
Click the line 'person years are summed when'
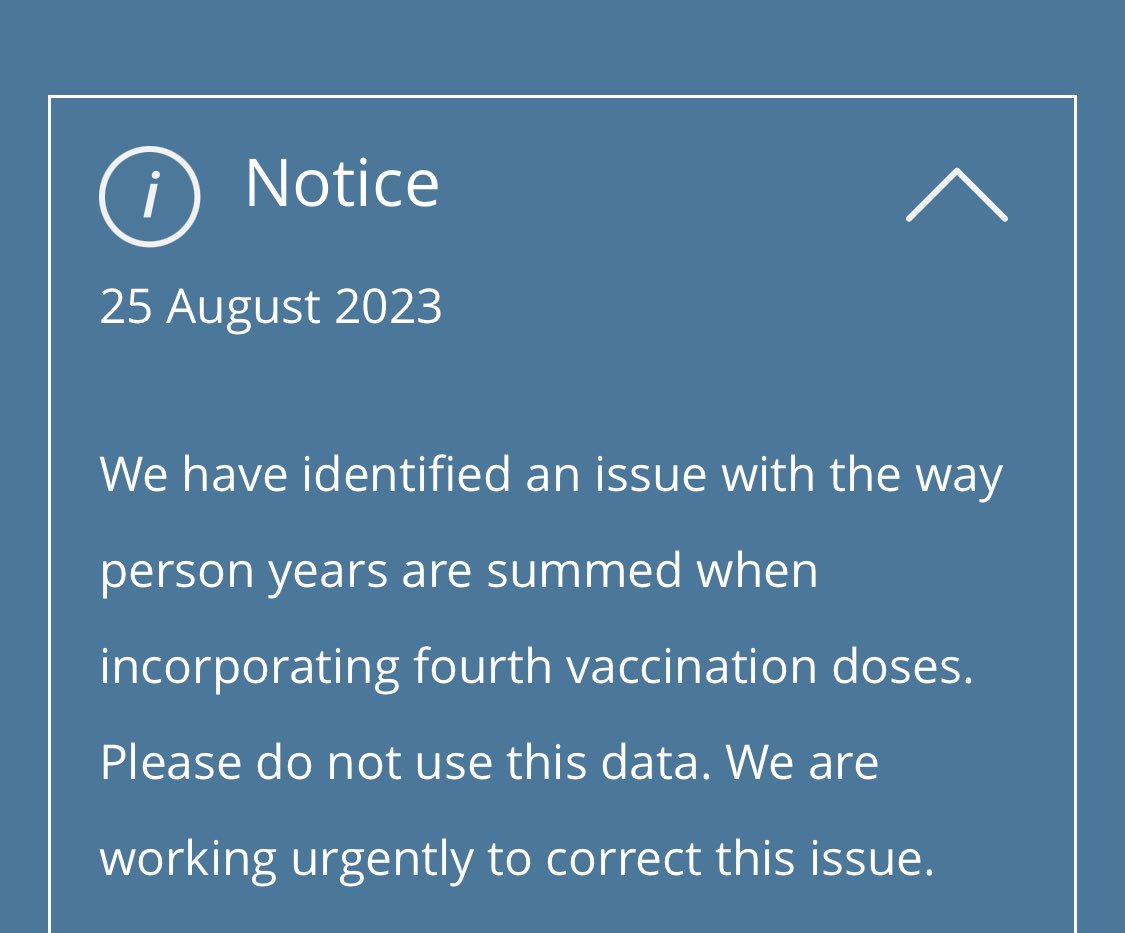(459, 571)
